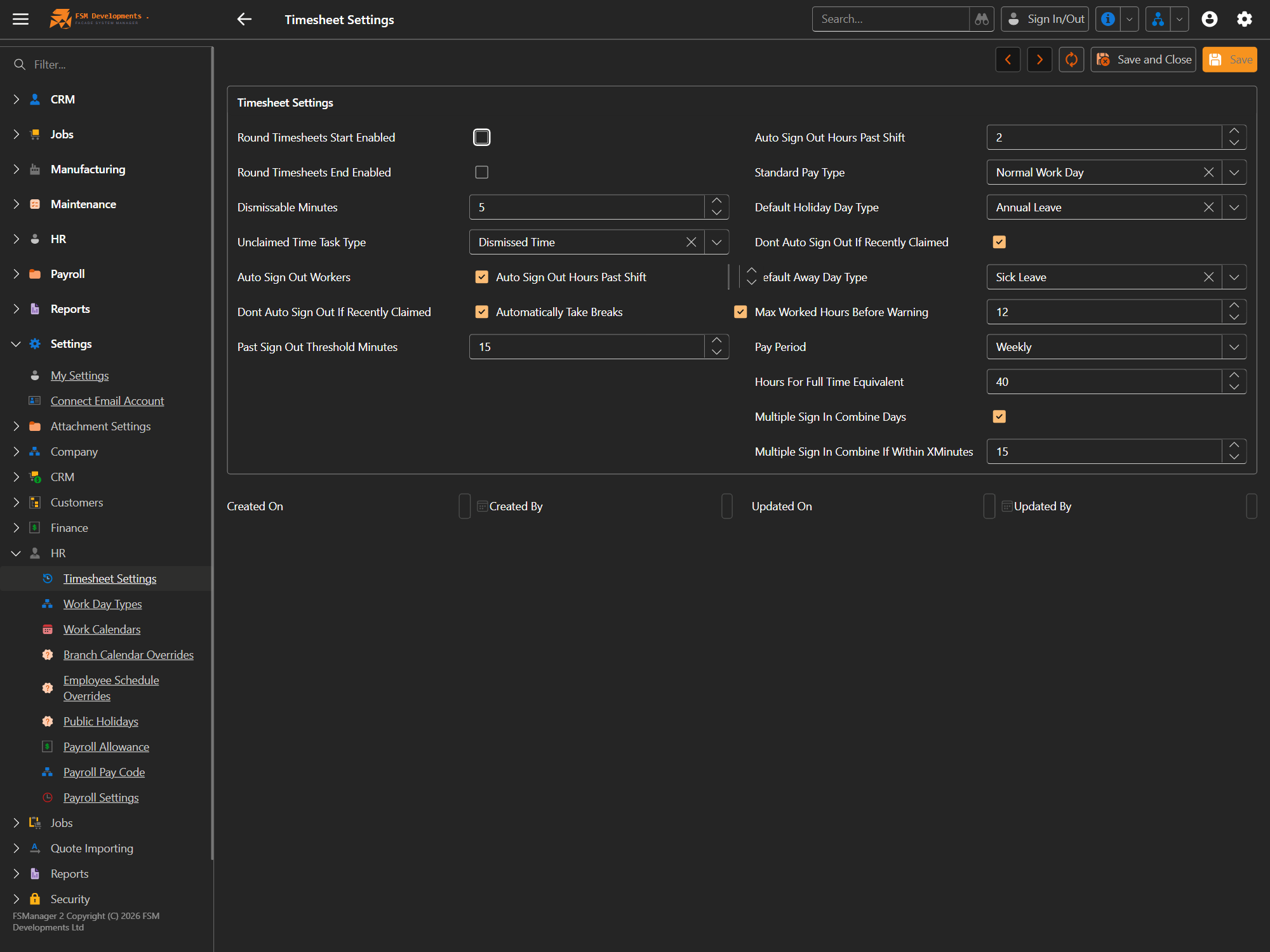Toggle right-column Dont Auto Sign Out If Recently Claimed
The image size is (1270, 952).
tap(999, 242)
